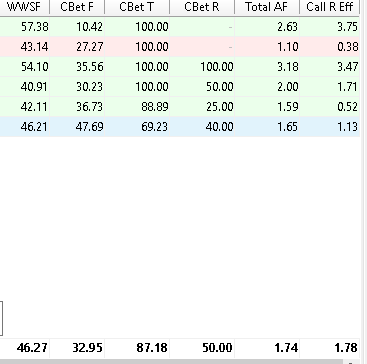The image size is (367, 364).
Task: Select the Call R Eff value 1.71
Action: [348, 87]
